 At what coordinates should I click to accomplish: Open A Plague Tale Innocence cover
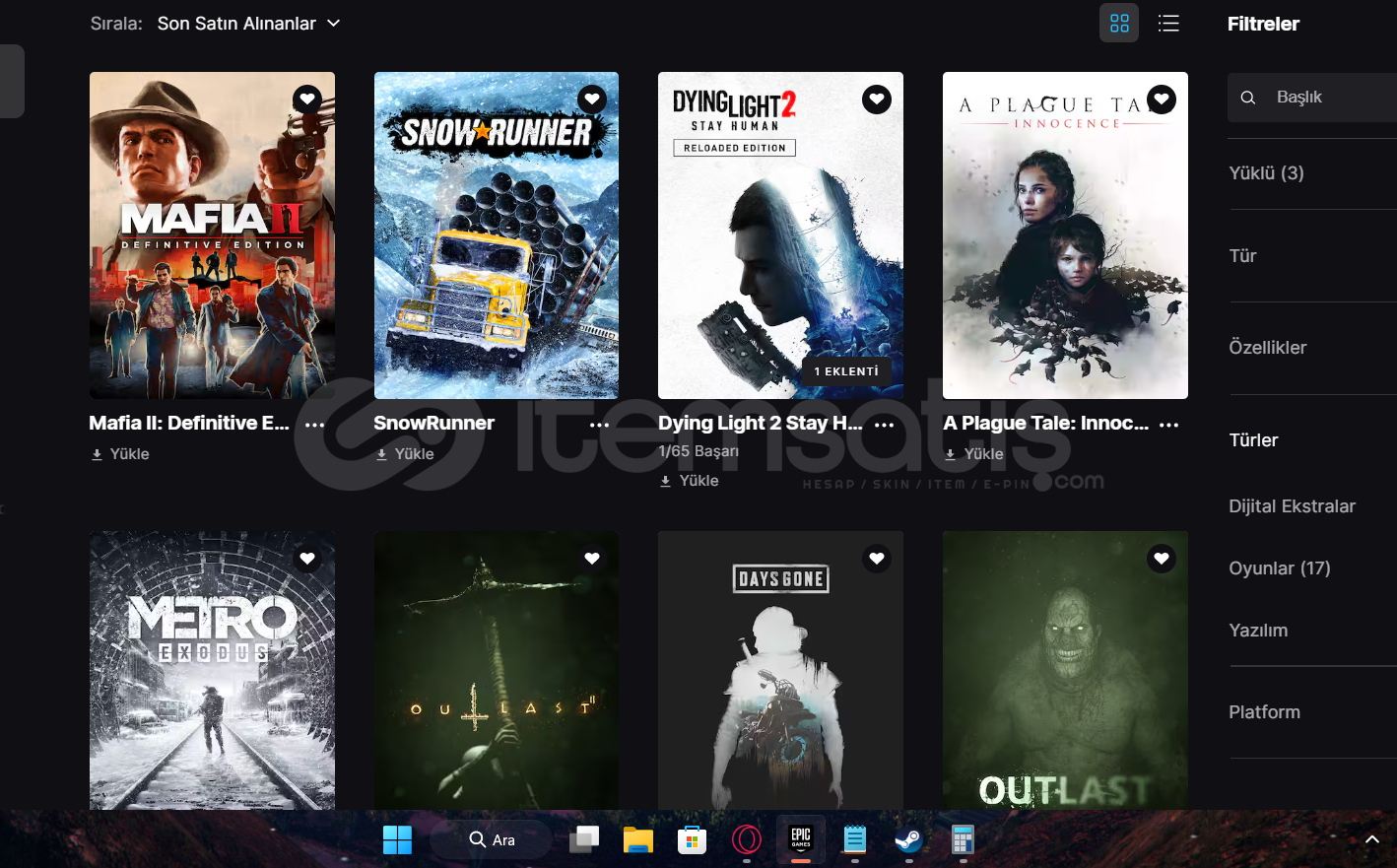pos(1065,235)
